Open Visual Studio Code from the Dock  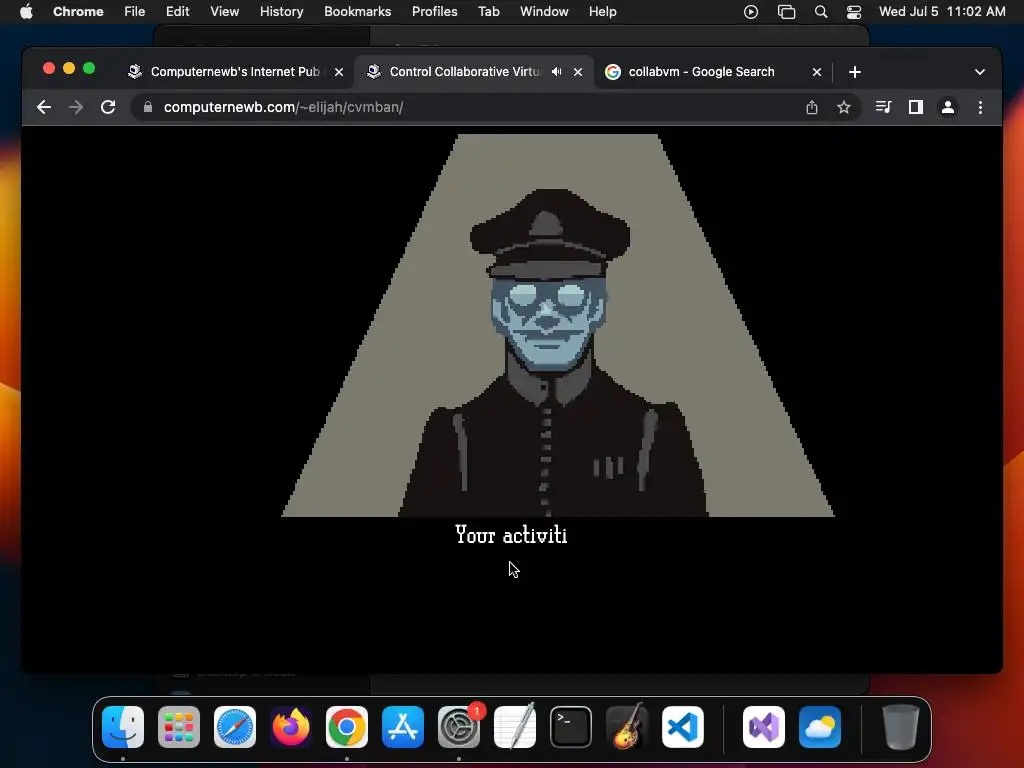point(683,727)
